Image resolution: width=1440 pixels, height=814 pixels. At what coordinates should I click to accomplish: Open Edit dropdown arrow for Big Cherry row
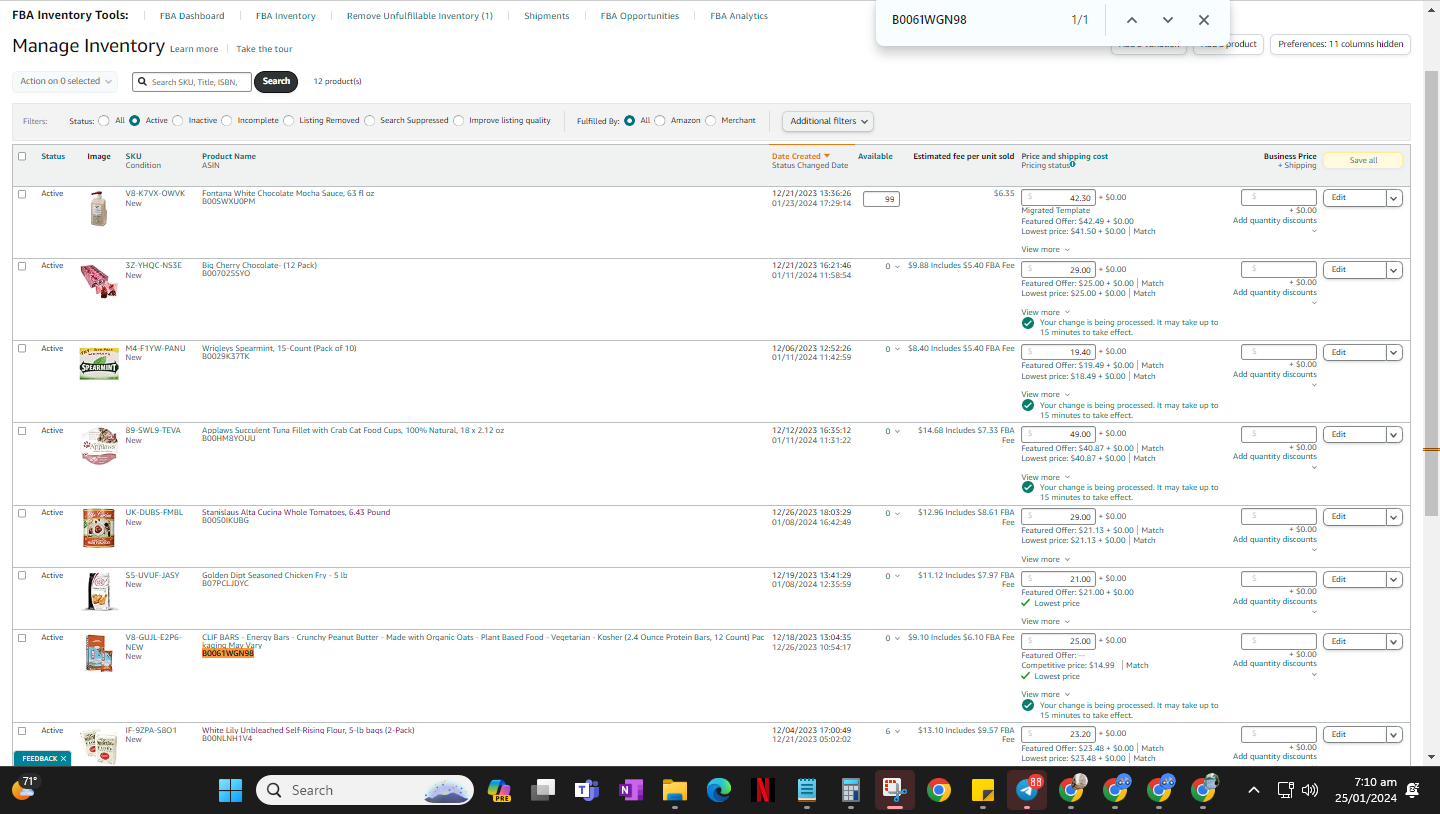tap(1395, 270)
